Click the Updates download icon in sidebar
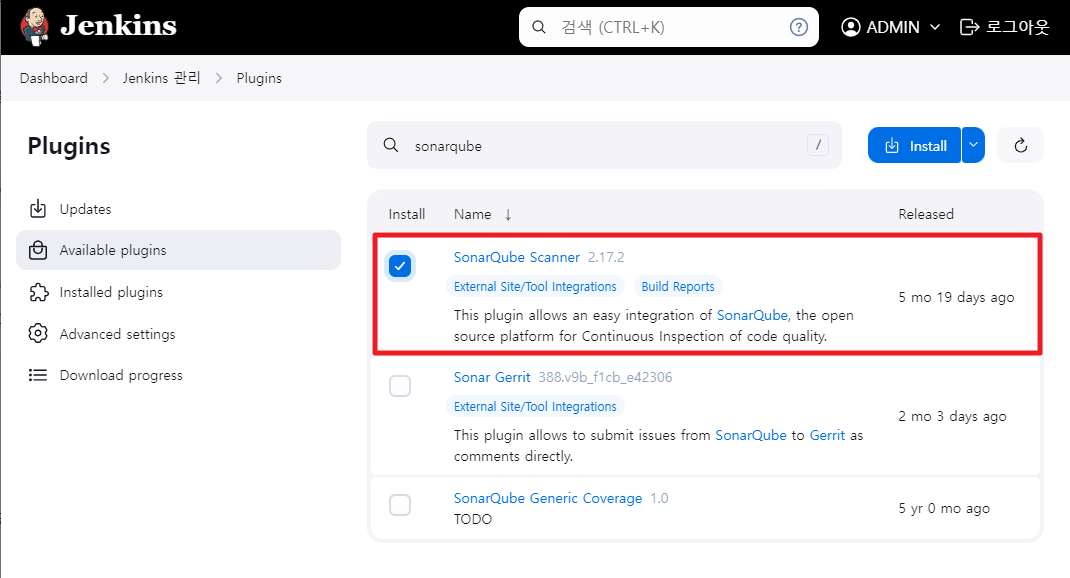This screenshot has width=1070, height=578. pyautogui.click(x=38, y=209)
